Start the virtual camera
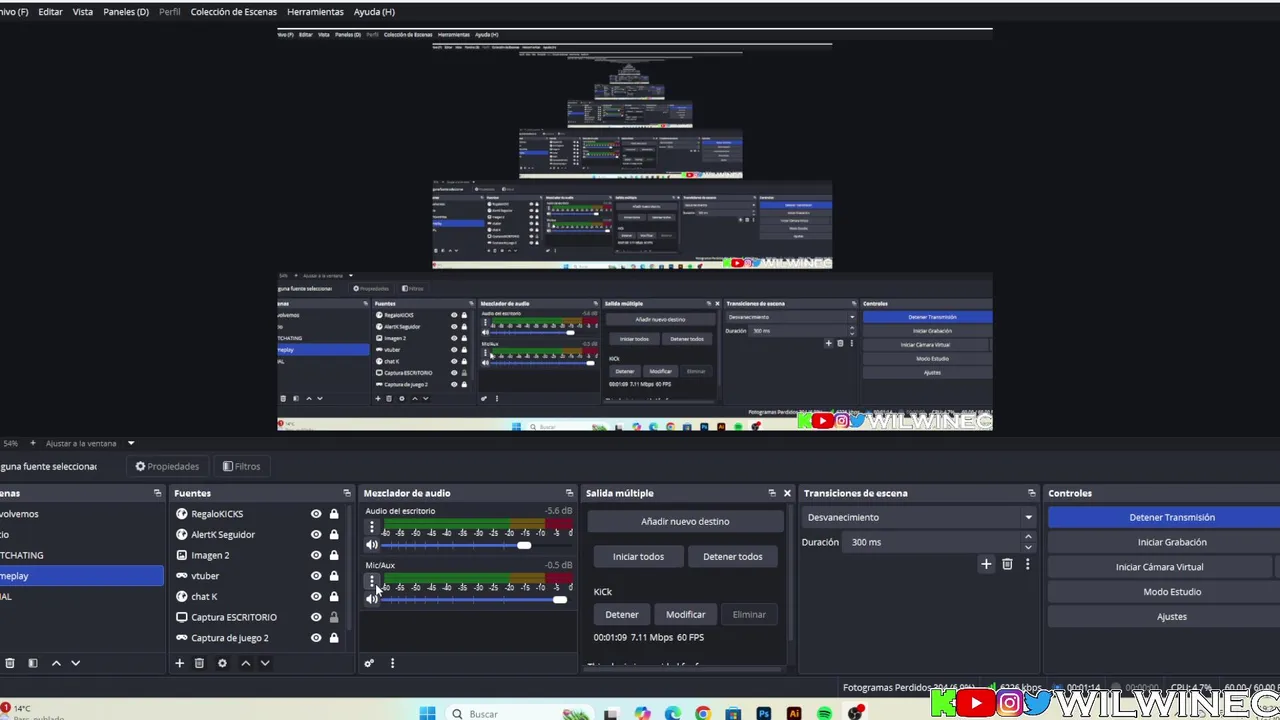1280x720 pixels. tap(1159, 567)
